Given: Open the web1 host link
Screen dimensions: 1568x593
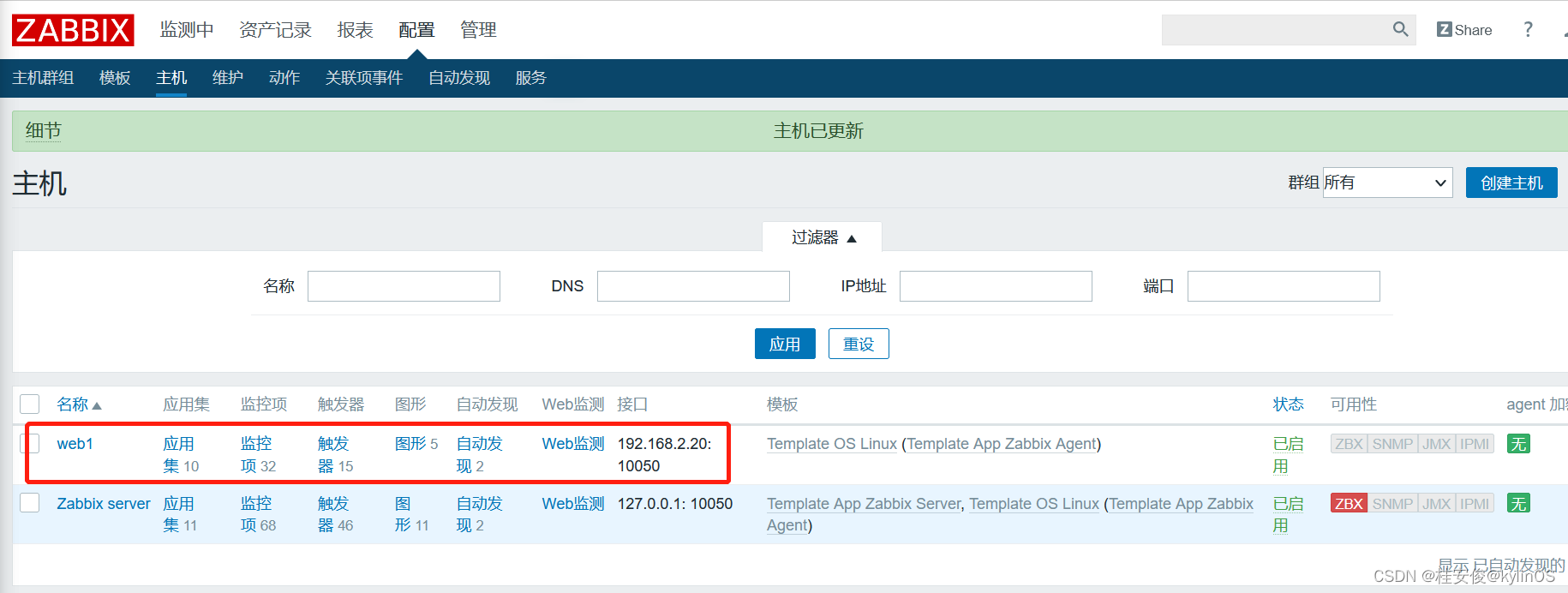Looking at the screenshot, I should tap(75, 444).
